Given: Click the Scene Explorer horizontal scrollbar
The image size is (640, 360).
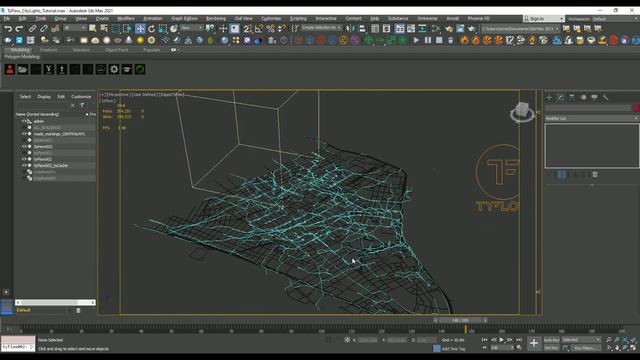Looking at the screenshot, I should point(55,302).
